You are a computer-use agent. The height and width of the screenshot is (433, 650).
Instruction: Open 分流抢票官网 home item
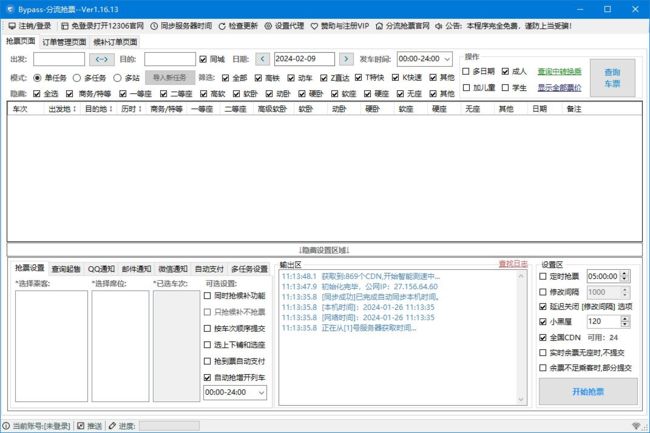click(x=403, y=26)
